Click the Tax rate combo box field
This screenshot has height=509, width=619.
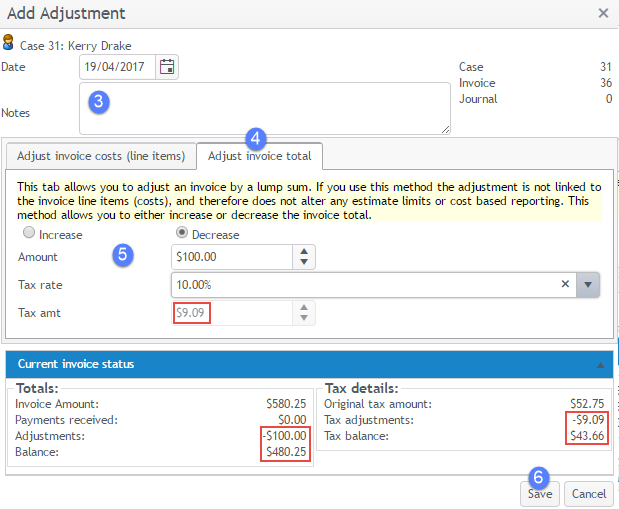click(360, 285)
